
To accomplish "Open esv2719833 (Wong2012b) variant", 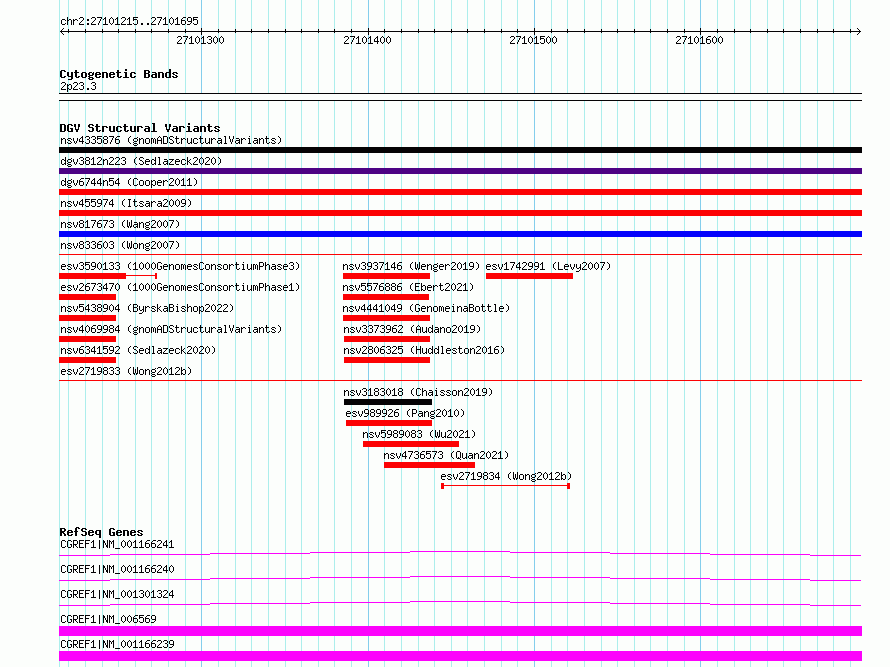I will click(126, 371).
